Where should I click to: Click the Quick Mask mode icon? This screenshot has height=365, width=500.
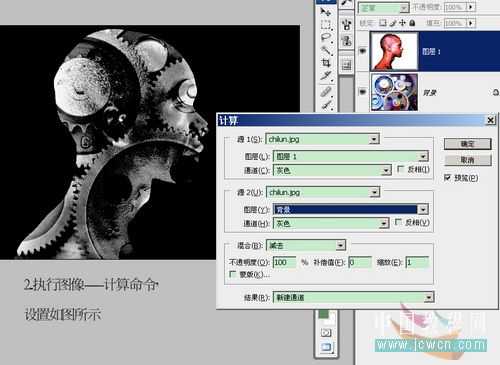tap(326, 332)
